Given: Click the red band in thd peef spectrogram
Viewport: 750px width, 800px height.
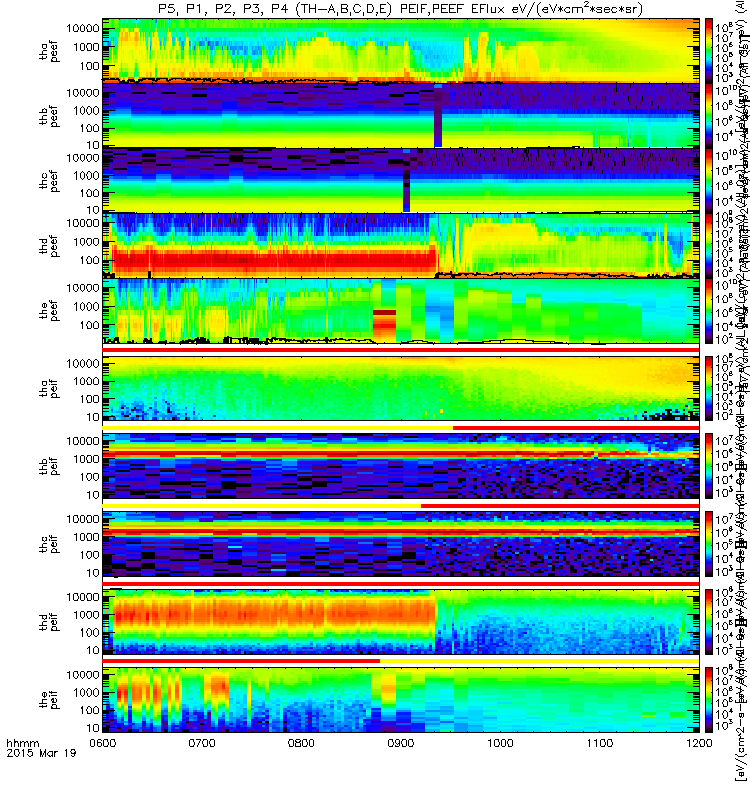Looking at the screenshot, I should [x=274, y=260].
